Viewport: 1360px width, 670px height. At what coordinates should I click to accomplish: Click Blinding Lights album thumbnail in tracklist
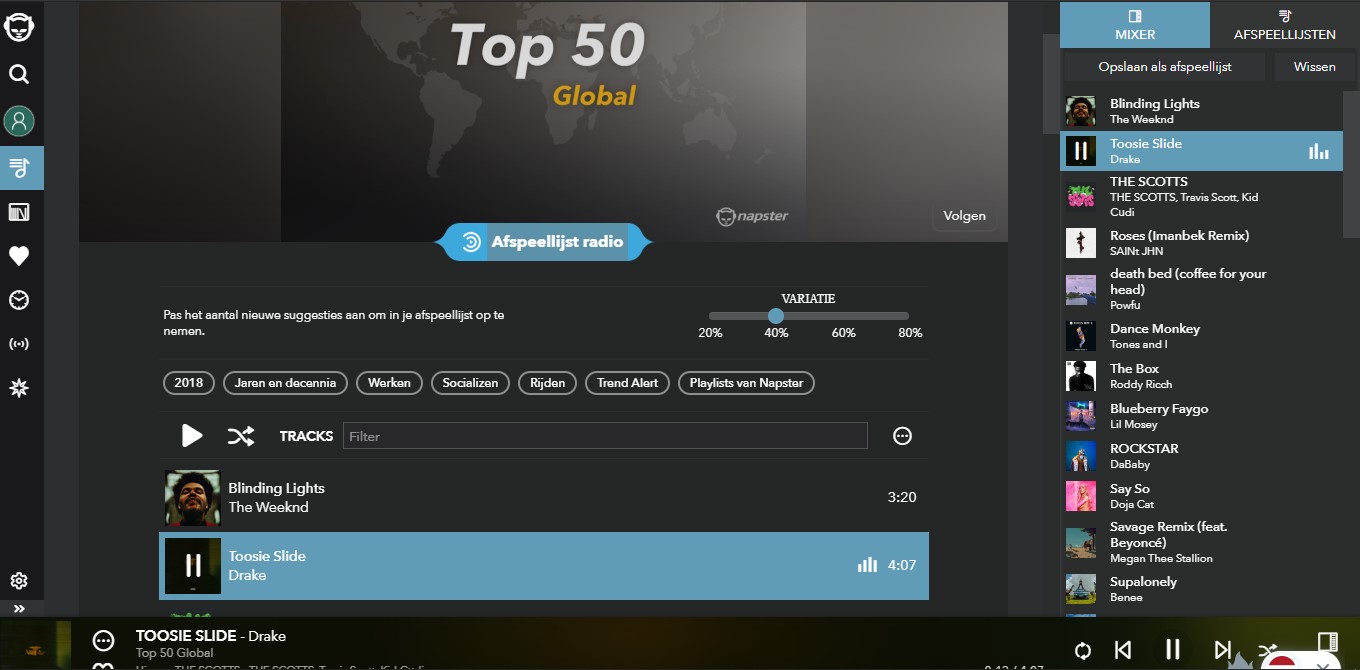(192, 498)
